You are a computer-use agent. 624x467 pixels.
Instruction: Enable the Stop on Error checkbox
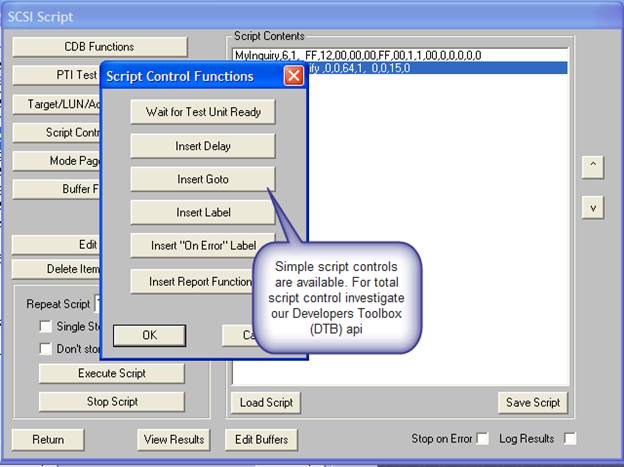483,439
